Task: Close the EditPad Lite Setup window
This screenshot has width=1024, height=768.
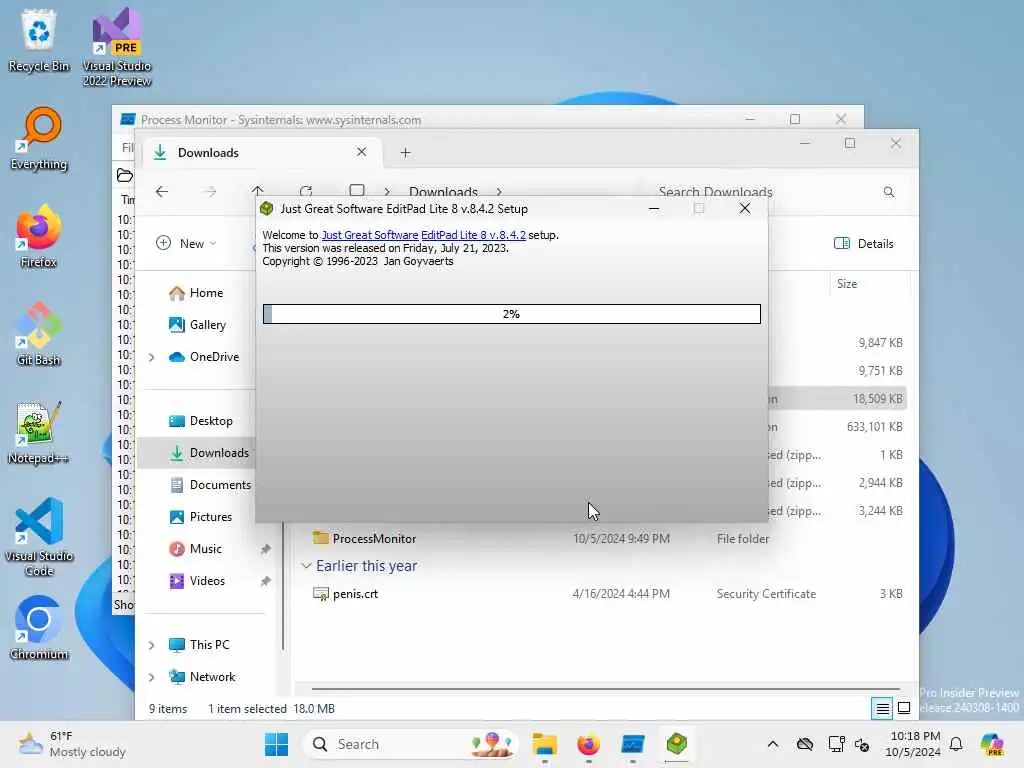Action: point(745,209)
